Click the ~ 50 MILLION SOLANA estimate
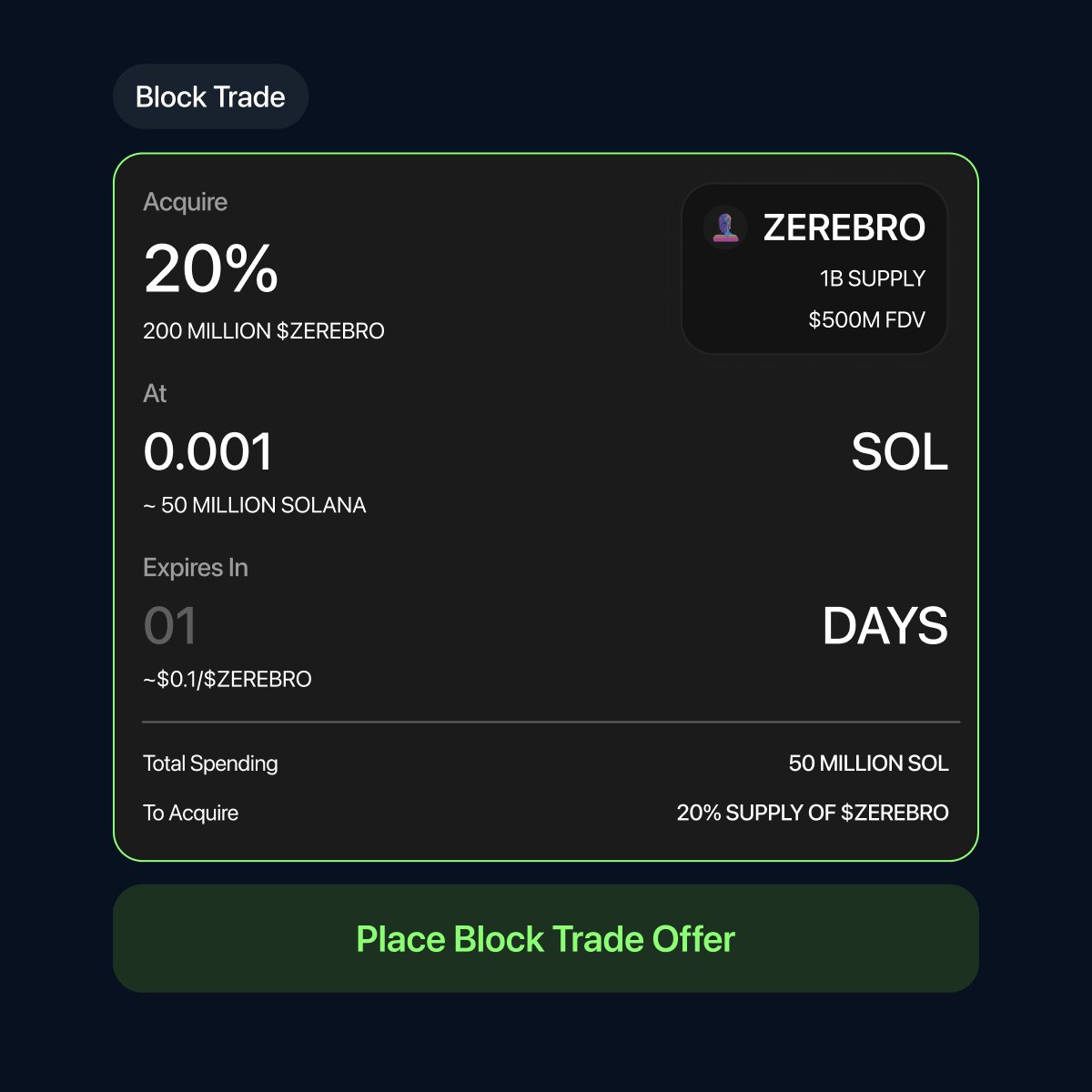Viewport: 1092px width, 1092px height. (x=255, y=505)
